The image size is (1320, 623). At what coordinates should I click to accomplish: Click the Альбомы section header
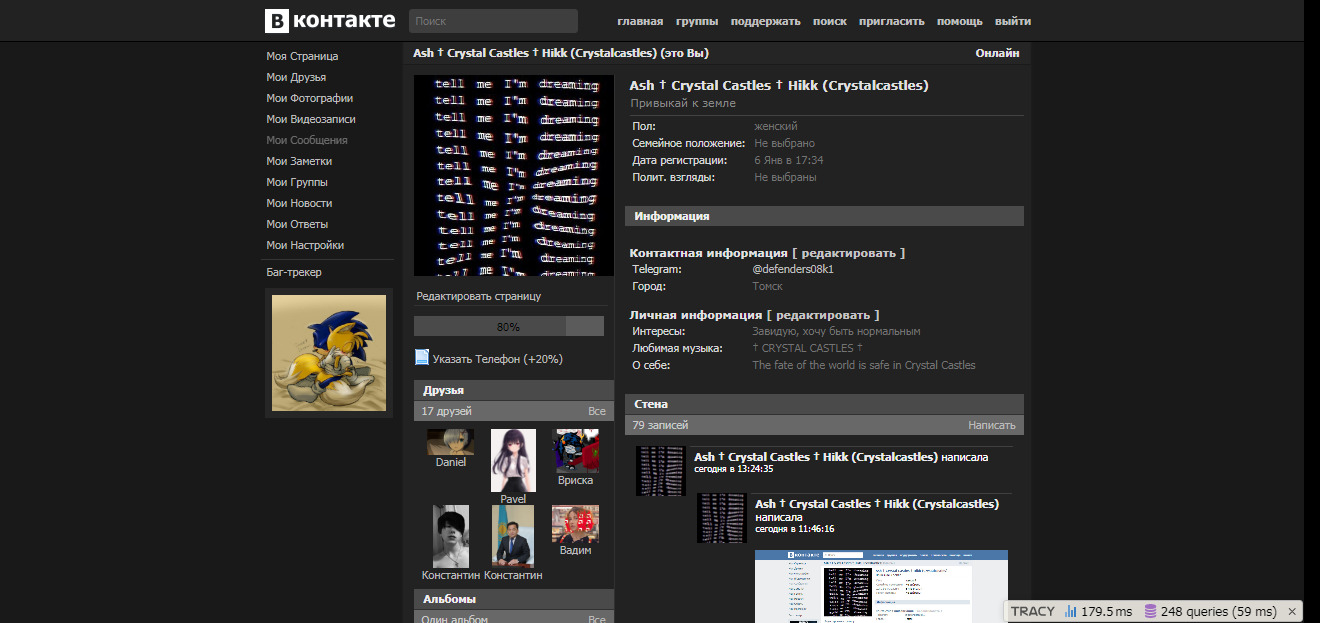click(514, 599)
